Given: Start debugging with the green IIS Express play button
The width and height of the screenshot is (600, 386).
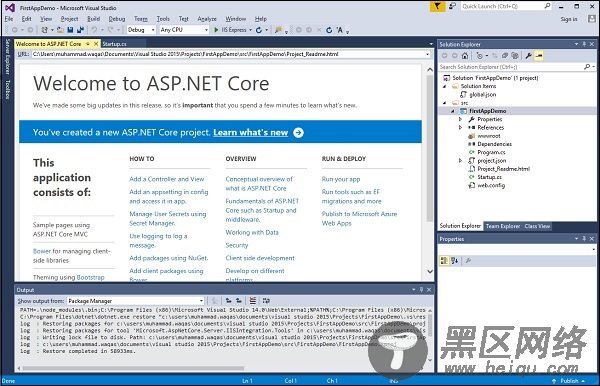Looking at the screenshot, I should point(216,30).
